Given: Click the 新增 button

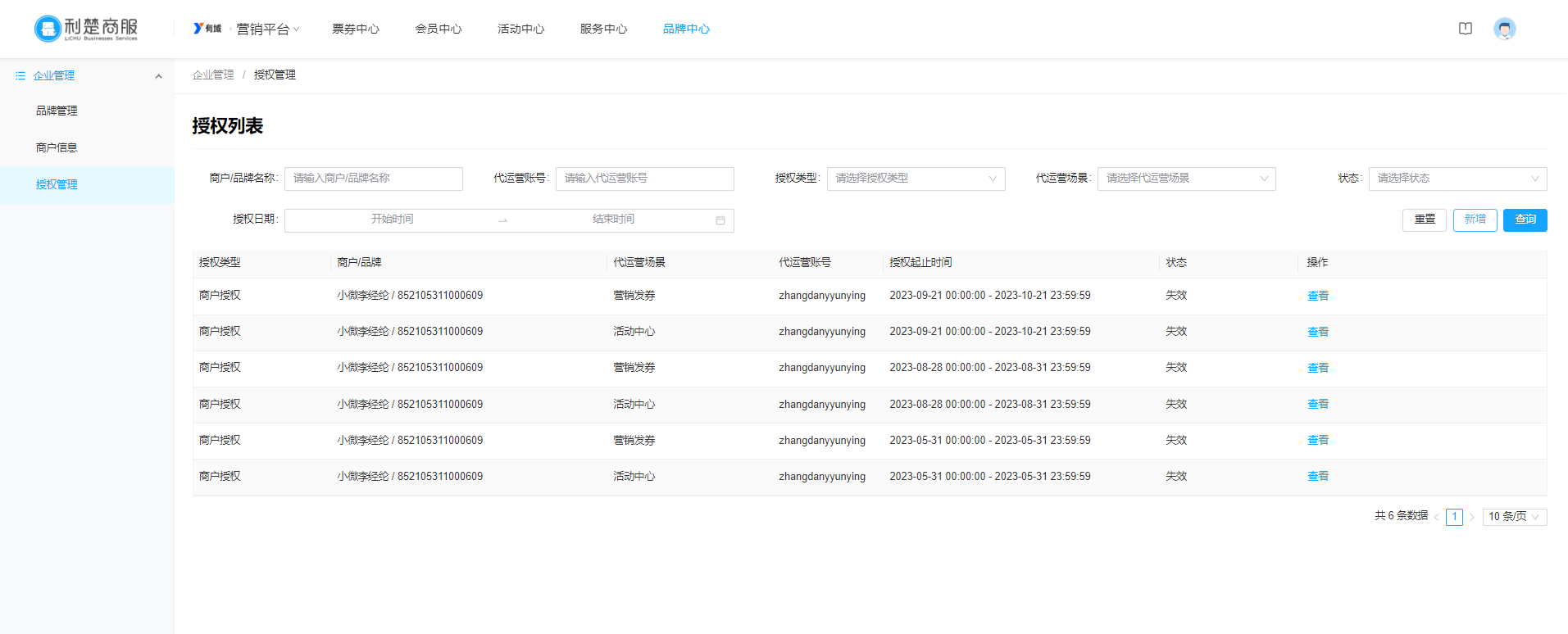Looking at the screenshot, I should point(1475,220).
